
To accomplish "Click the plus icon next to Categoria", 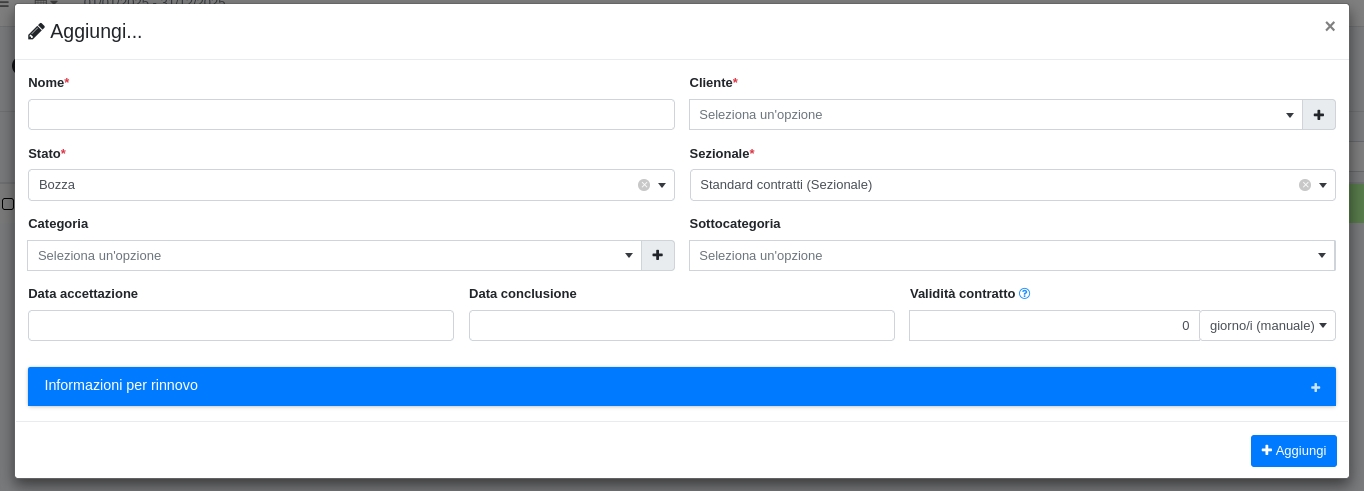I will click(657, 256).
